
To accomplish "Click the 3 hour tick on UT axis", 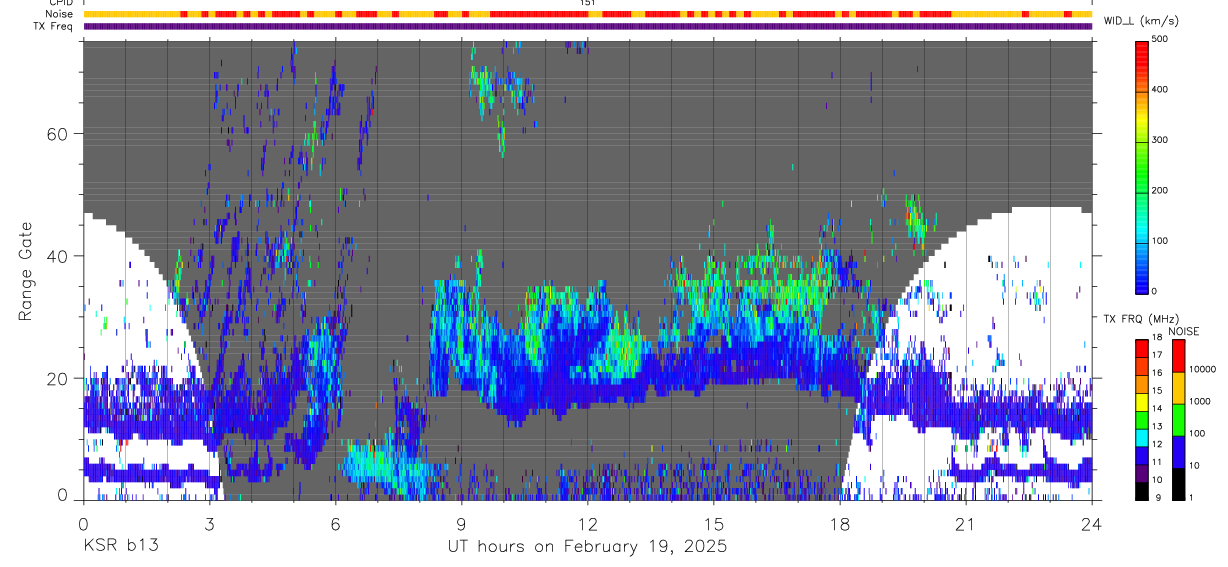I will [x=209, y=522].
